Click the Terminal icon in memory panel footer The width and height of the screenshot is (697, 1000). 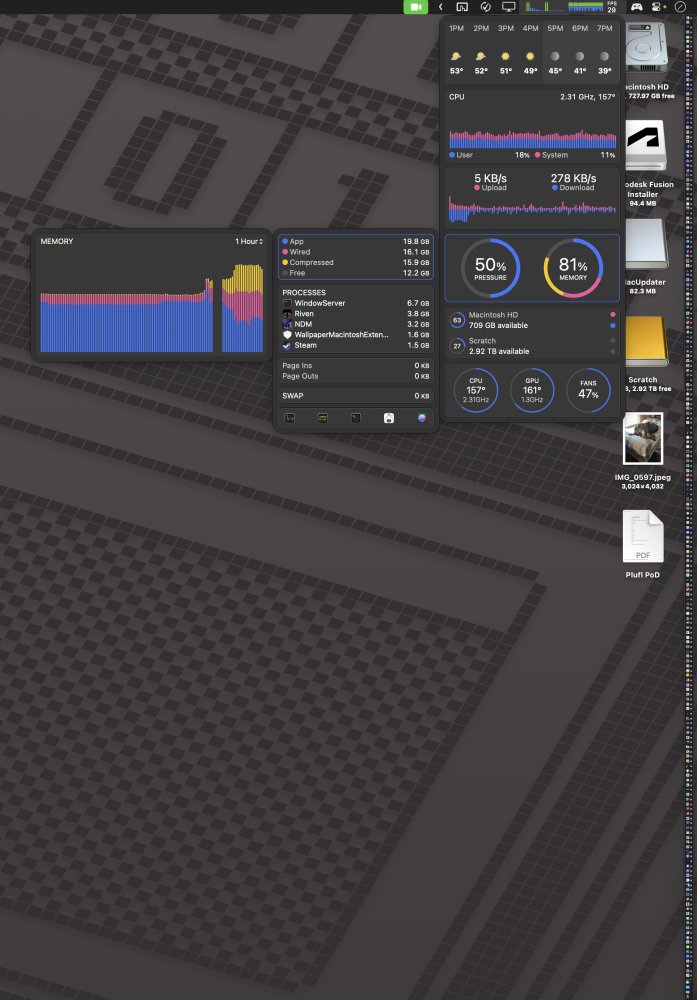[x=355, y=418]
